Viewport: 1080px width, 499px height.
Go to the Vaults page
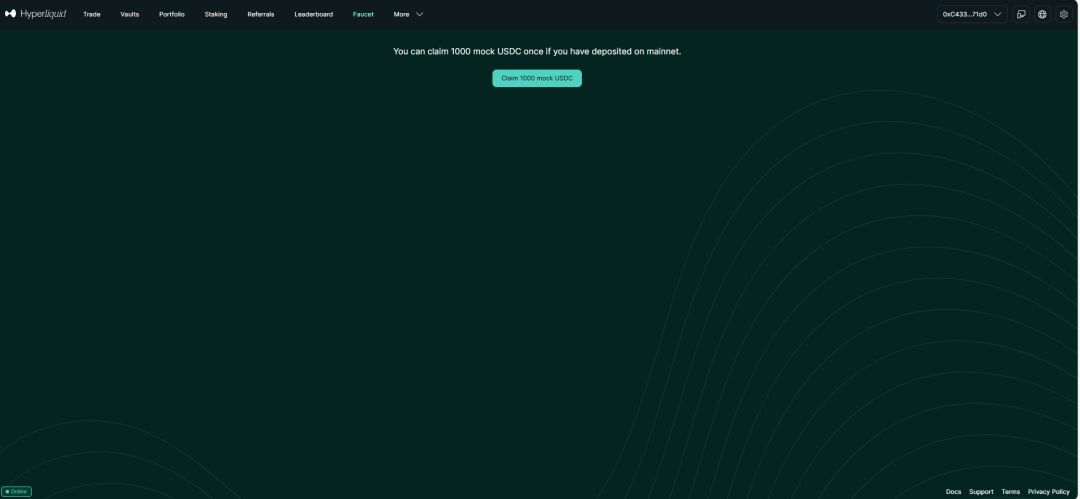pyautogui.click(x=129, y=14)
